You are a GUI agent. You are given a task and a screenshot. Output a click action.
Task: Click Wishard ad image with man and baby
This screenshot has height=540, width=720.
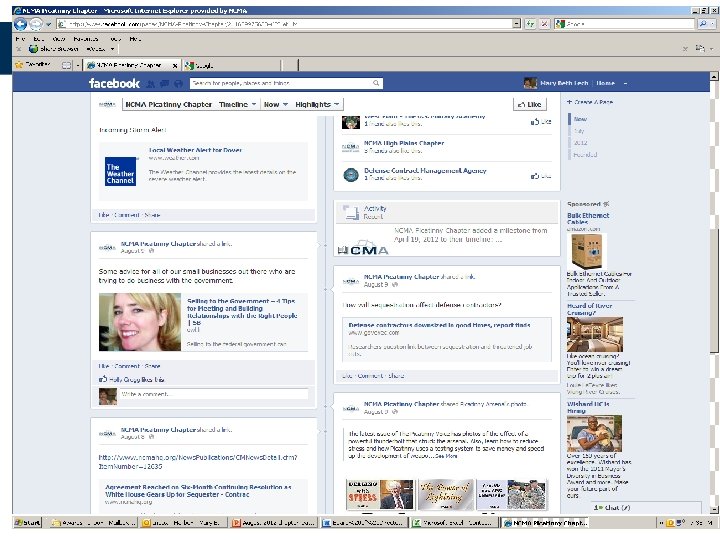[595, 433]
